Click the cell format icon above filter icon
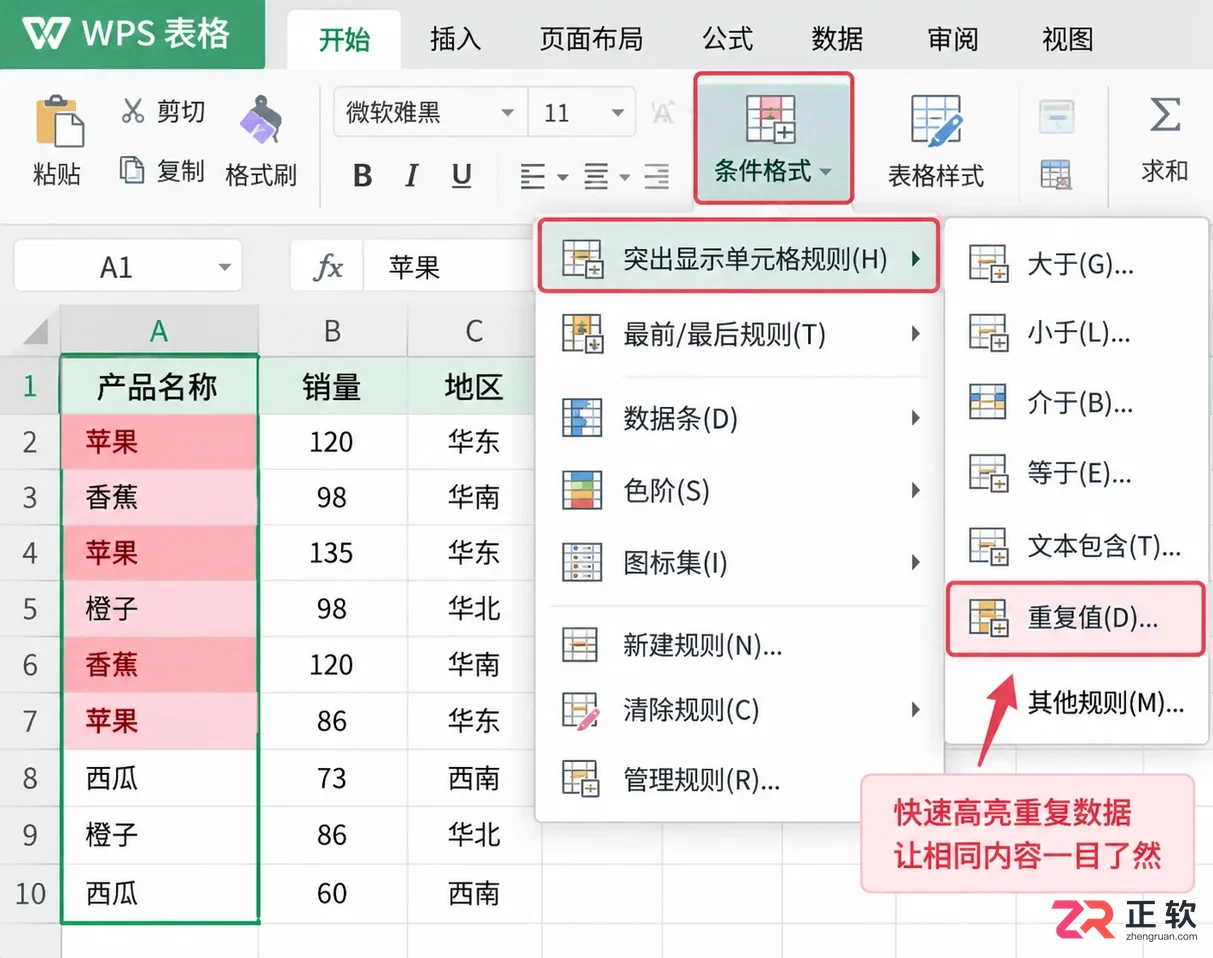The image size is (1213, 958). click(x=1056, y=116)
